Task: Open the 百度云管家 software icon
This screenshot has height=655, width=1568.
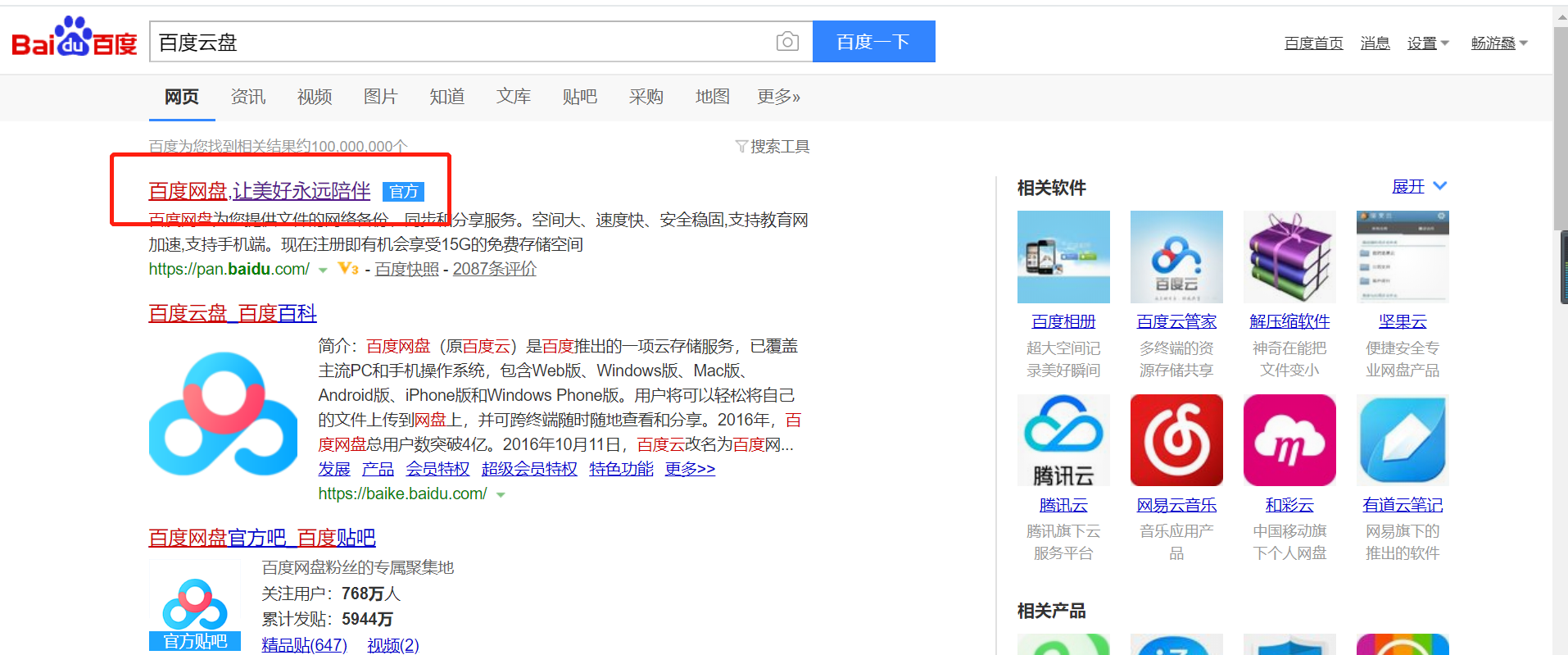Action: click(1176, 257)
